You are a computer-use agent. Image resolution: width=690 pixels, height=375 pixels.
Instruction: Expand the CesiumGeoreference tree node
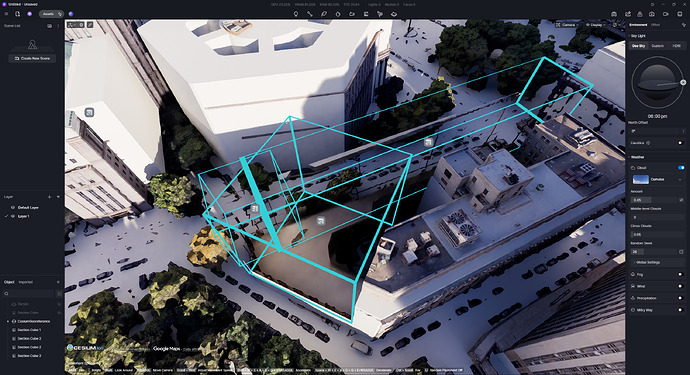coord(7,321)
